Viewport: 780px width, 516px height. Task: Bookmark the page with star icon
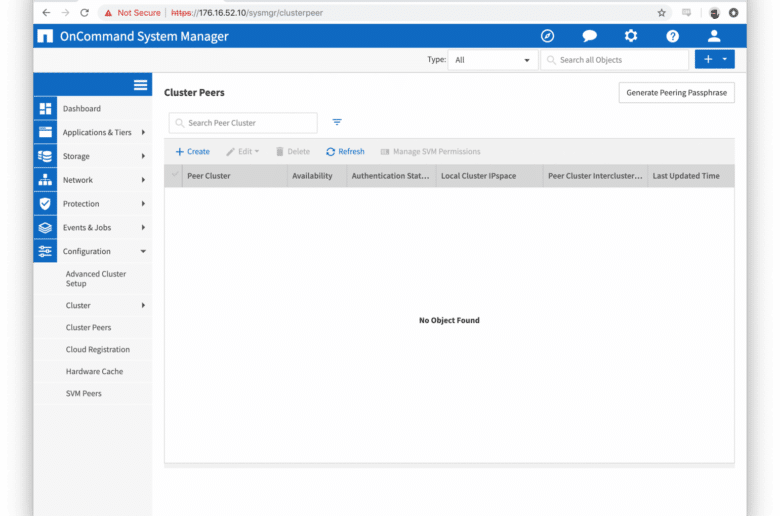coord(661,13)
